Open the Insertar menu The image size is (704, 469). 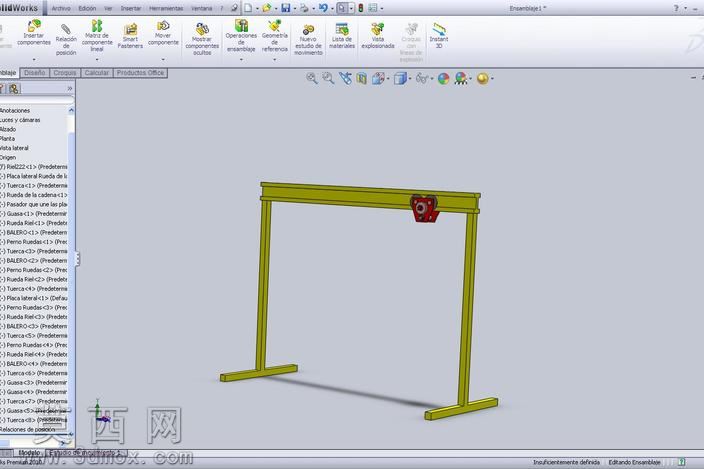(131, 9)
